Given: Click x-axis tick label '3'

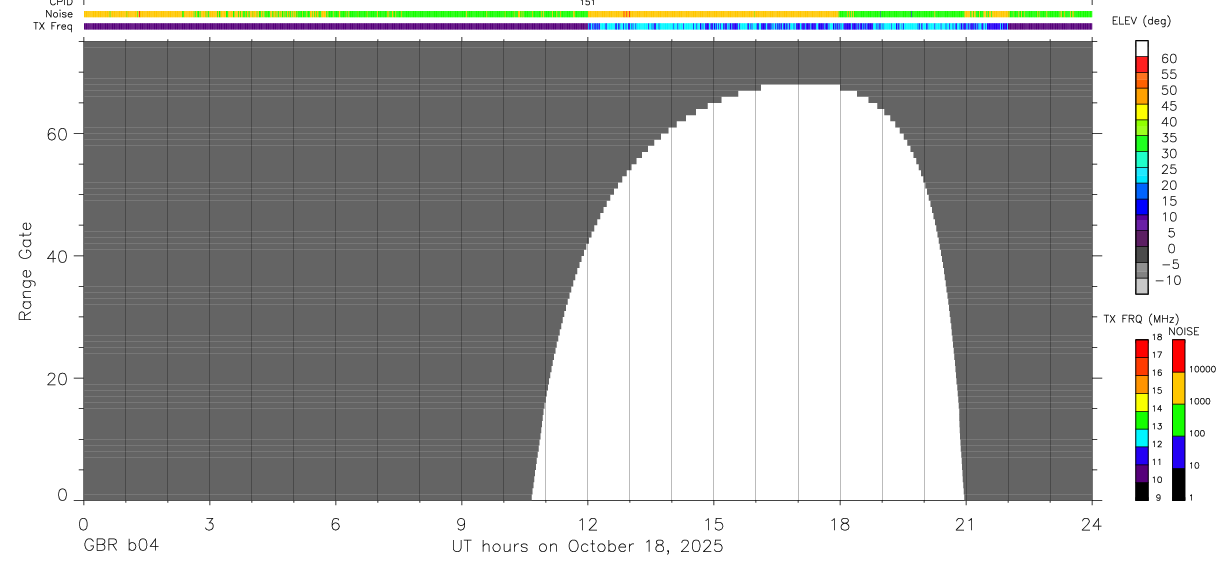Looking at the screenshot, I should 209,523.
